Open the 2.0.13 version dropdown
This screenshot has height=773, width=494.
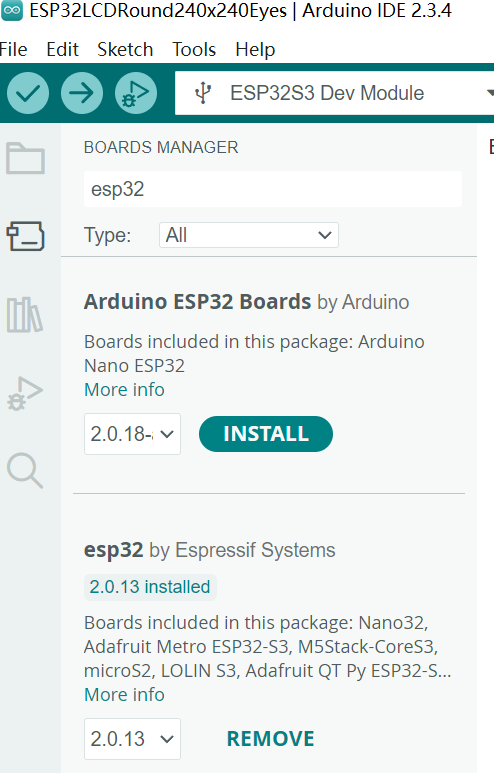click(132, 738)
